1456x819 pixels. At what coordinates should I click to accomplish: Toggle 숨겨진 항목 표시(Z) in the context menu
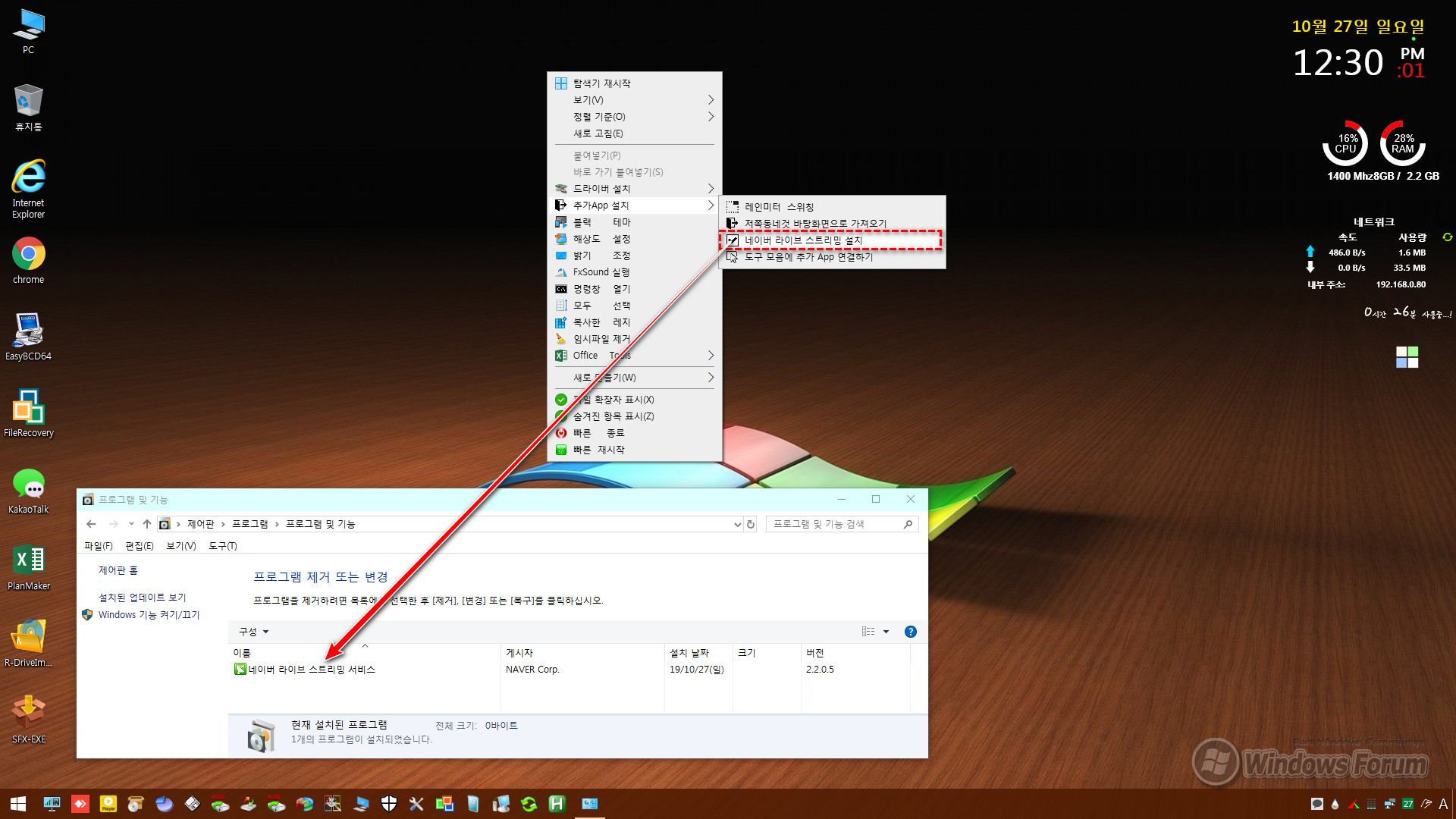635,416
